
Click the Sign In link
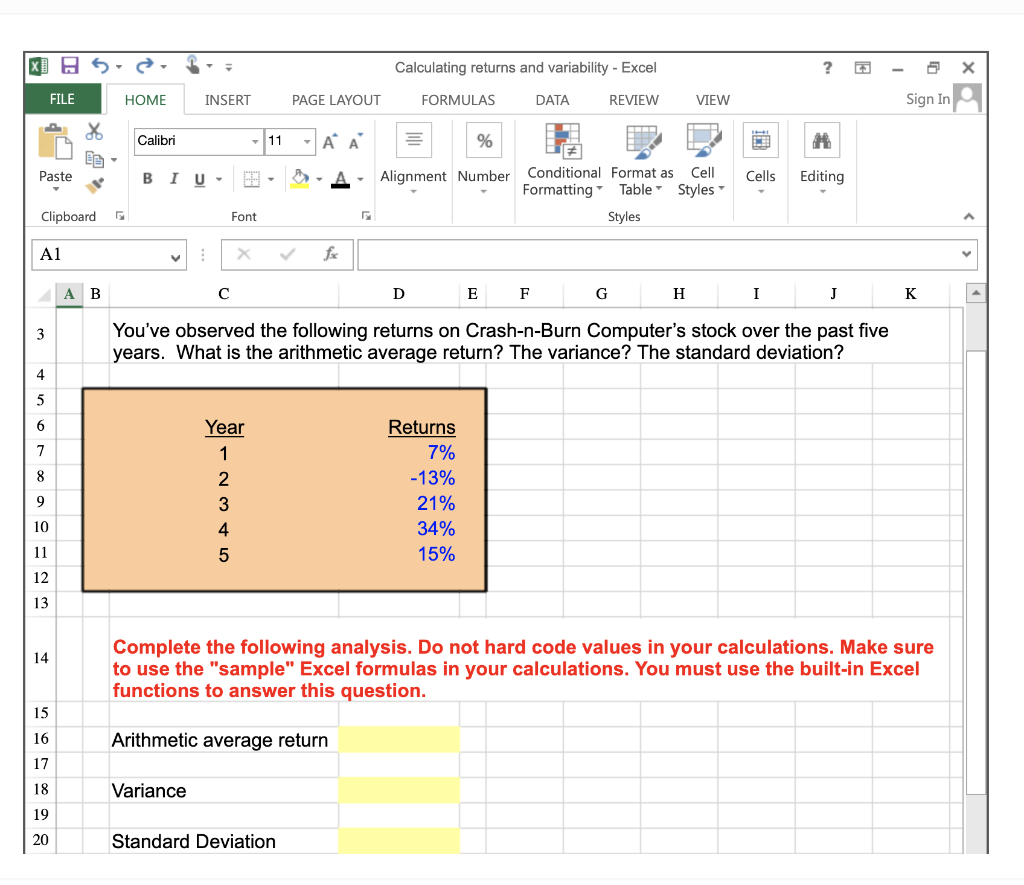927,99
